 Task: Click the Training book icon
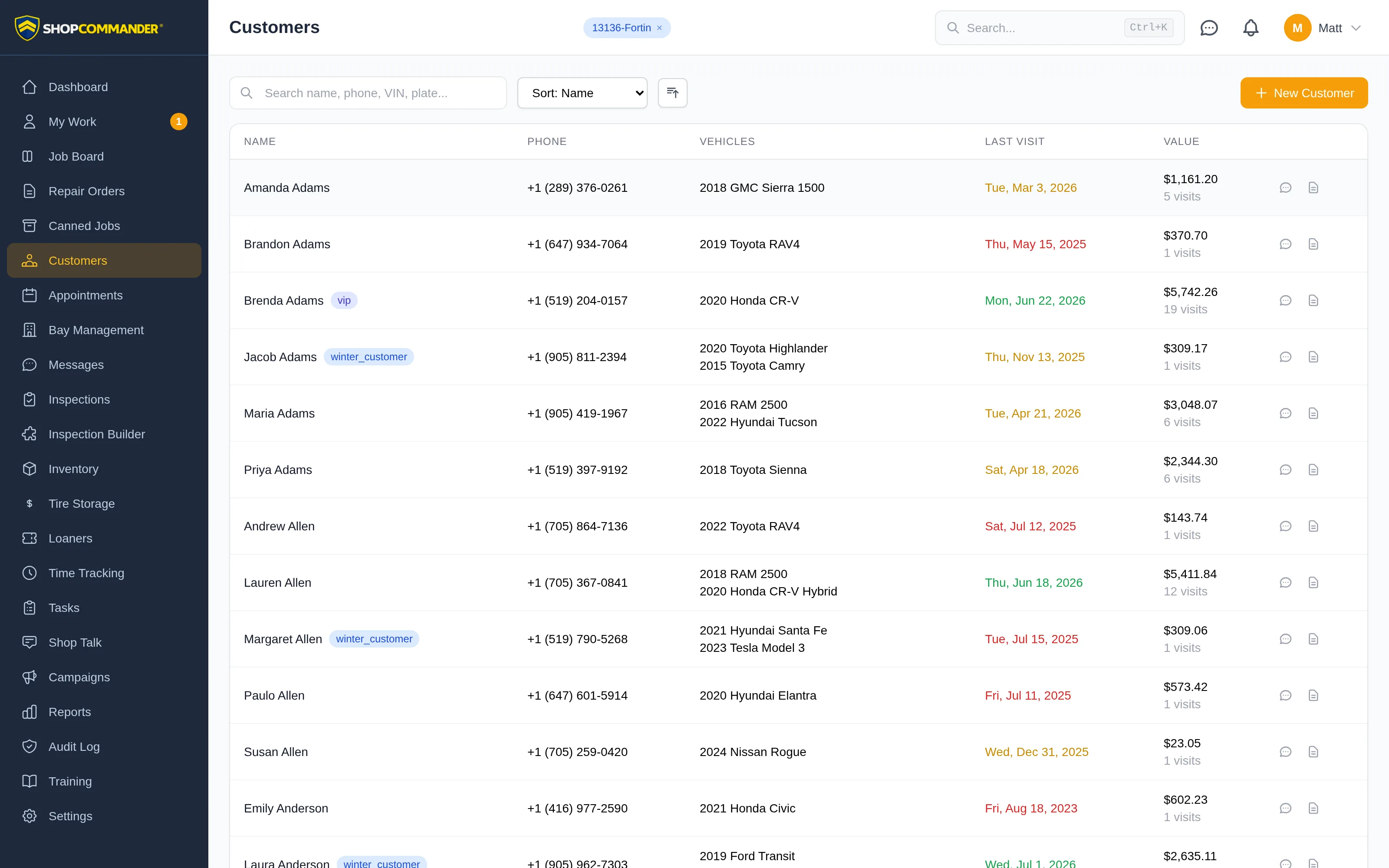[29, 781]
